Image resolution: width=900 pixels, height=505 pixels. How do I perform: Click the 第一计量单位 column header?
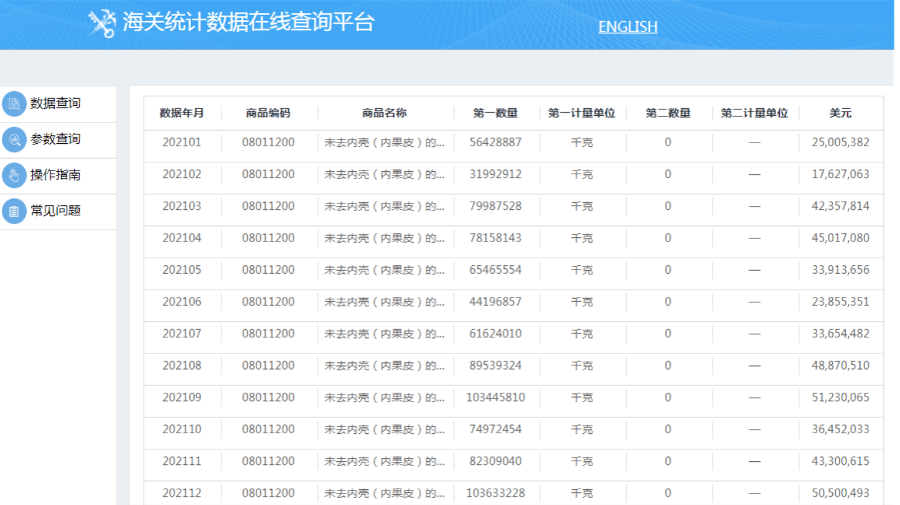pos(581,113)
